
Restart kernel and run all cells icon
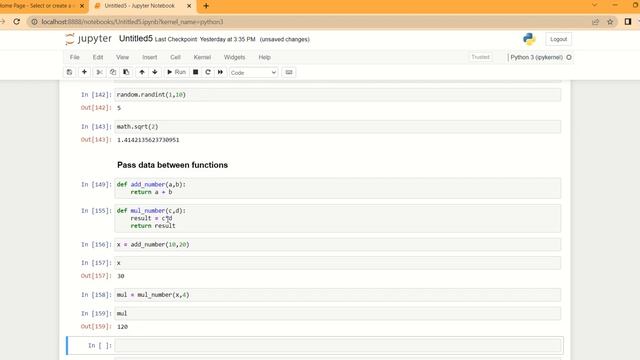pos(220,72)
